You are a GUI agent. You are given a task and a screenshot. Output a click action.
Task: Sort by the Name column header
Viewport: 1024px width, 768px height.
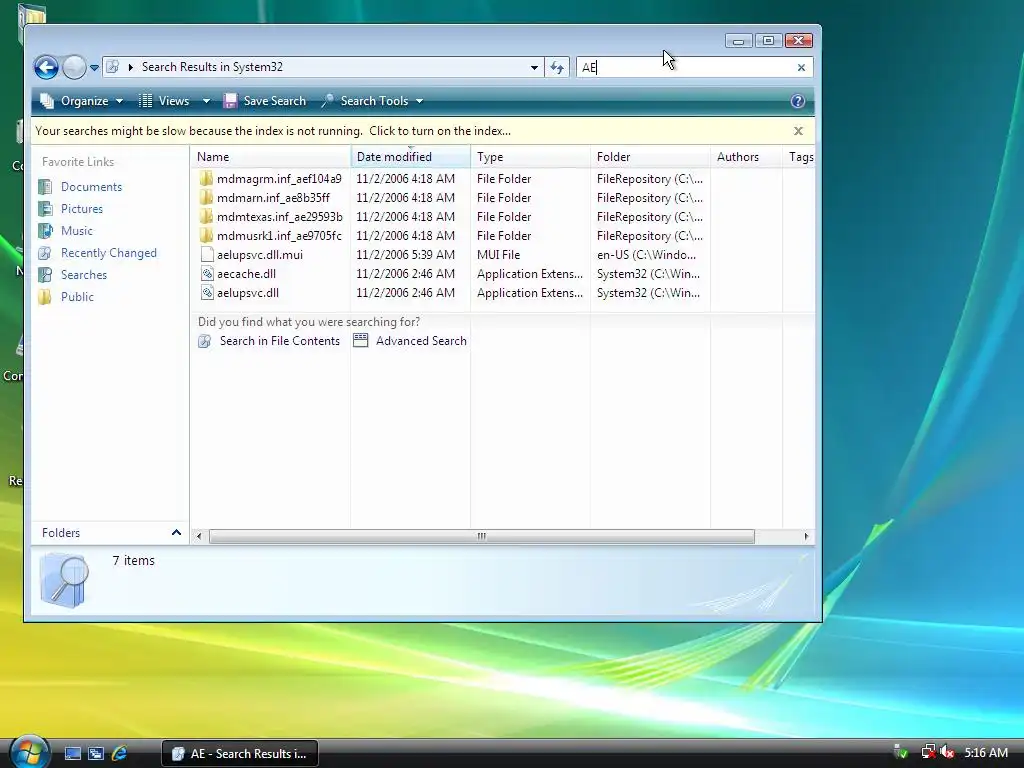coord(272,157)
